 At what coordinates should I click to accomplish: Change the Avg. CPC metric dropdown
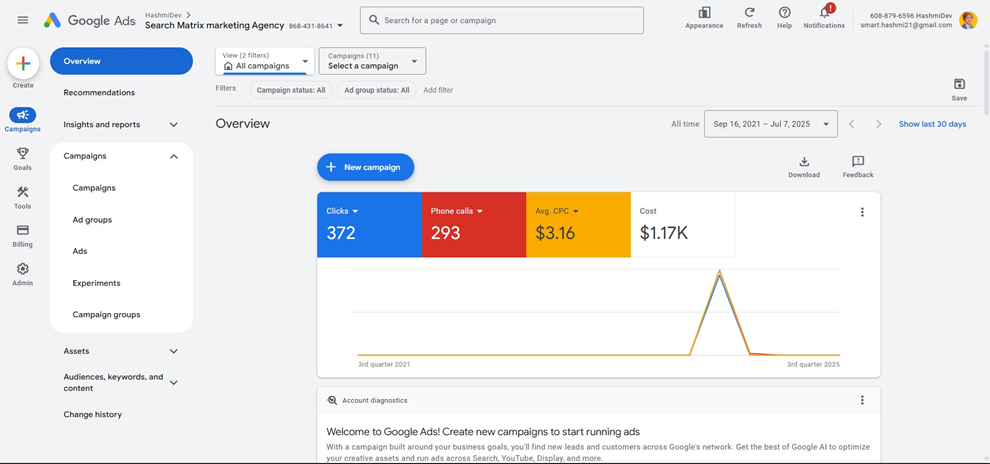click(x=576, y=211)
